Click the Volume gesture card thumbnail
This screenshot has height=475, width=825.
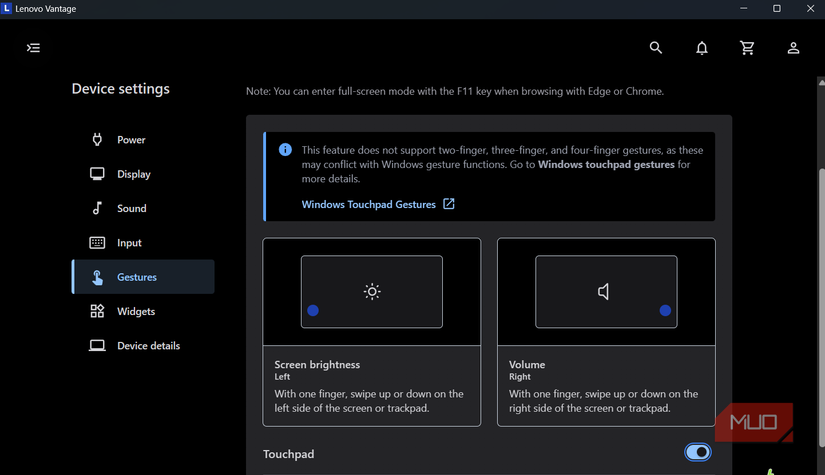606,292
